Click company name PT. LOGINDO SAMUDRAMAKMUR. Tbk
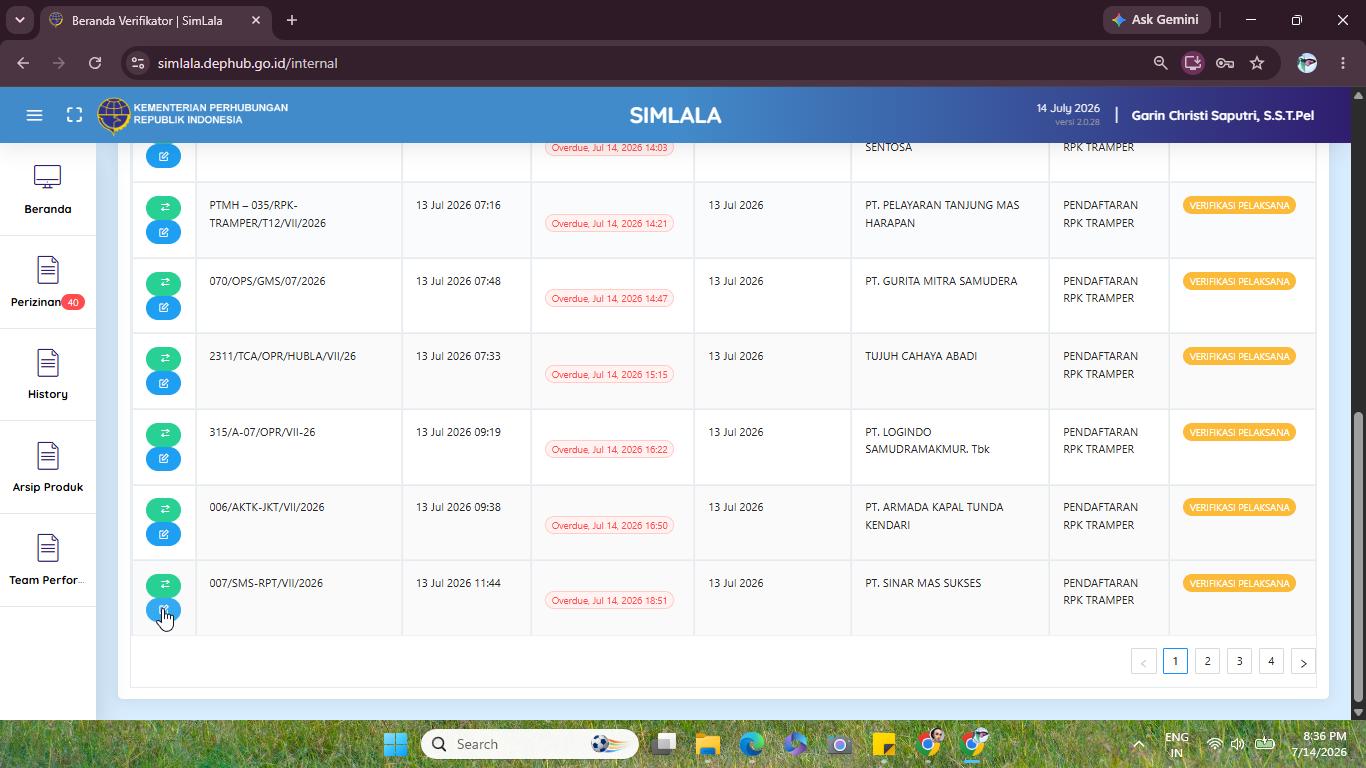 (x=927, y=441)
